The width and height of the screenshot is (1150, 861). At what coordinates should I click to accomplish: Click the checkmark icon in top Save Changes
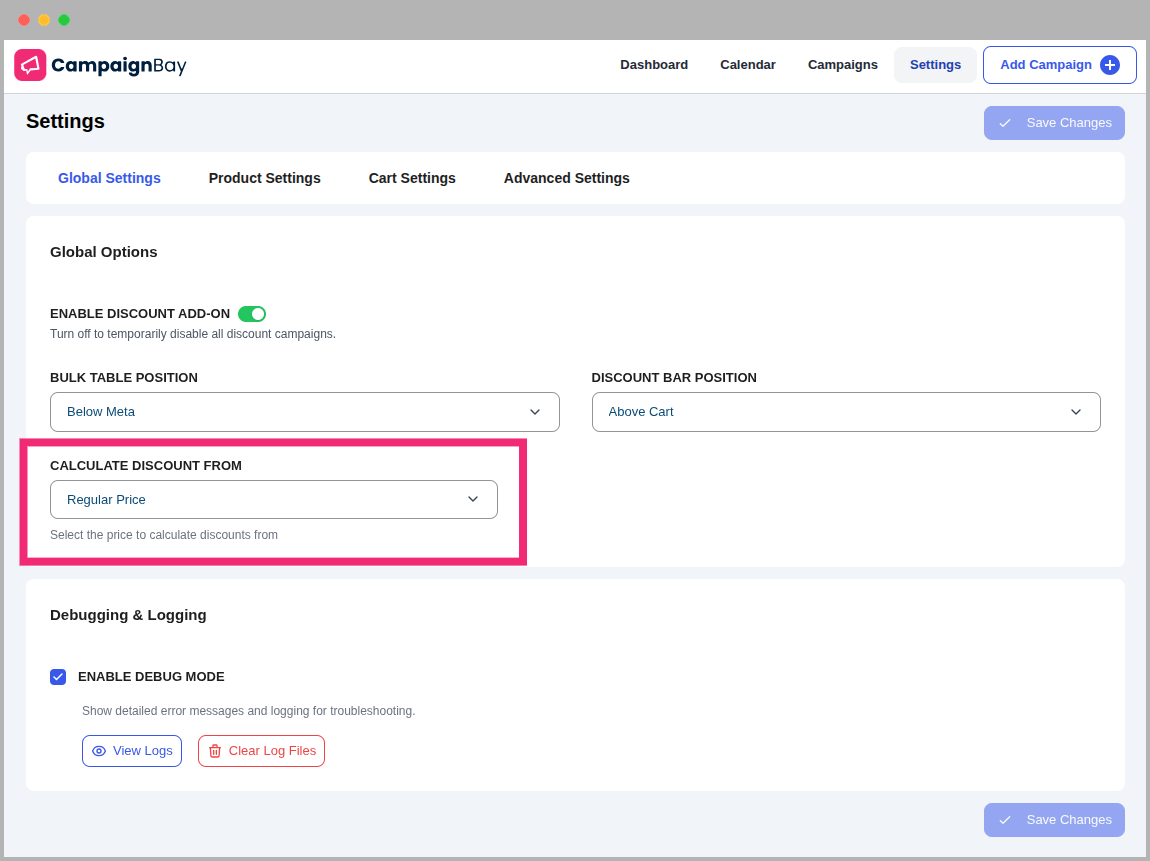1005,123
